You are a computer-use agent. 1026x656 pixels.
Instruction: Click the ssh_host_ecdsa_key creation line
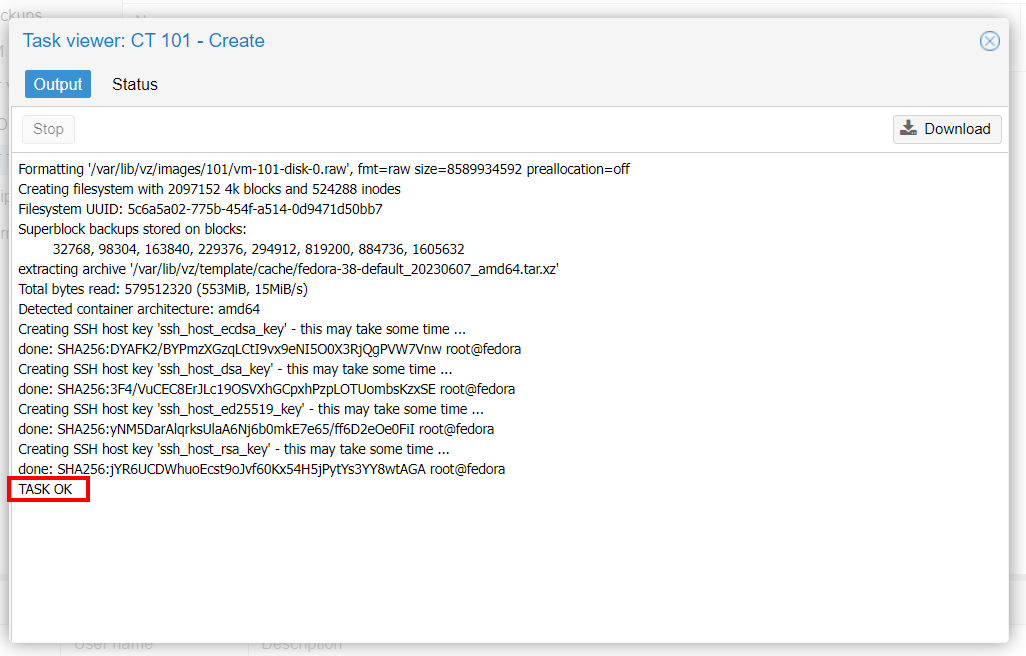pyautogui.click(x=242, y=329)
